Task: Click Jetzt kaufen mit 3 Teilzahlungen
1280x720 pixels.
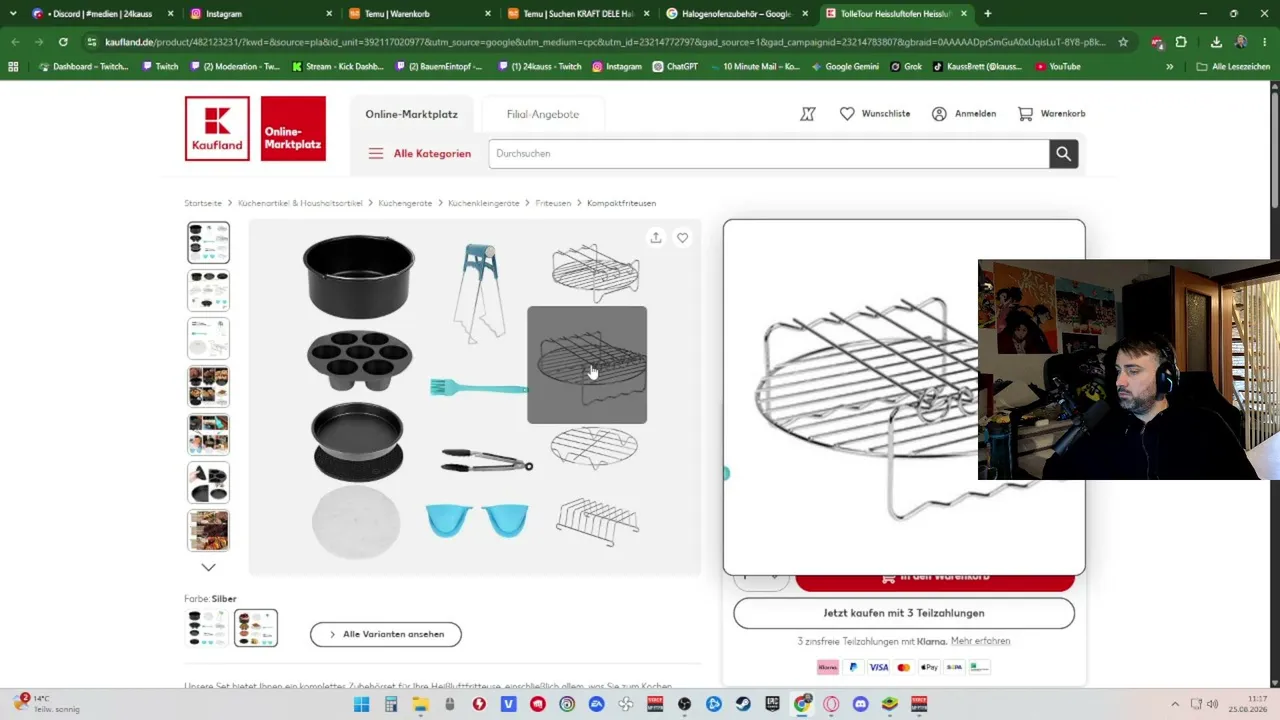Action: (904, 613)
